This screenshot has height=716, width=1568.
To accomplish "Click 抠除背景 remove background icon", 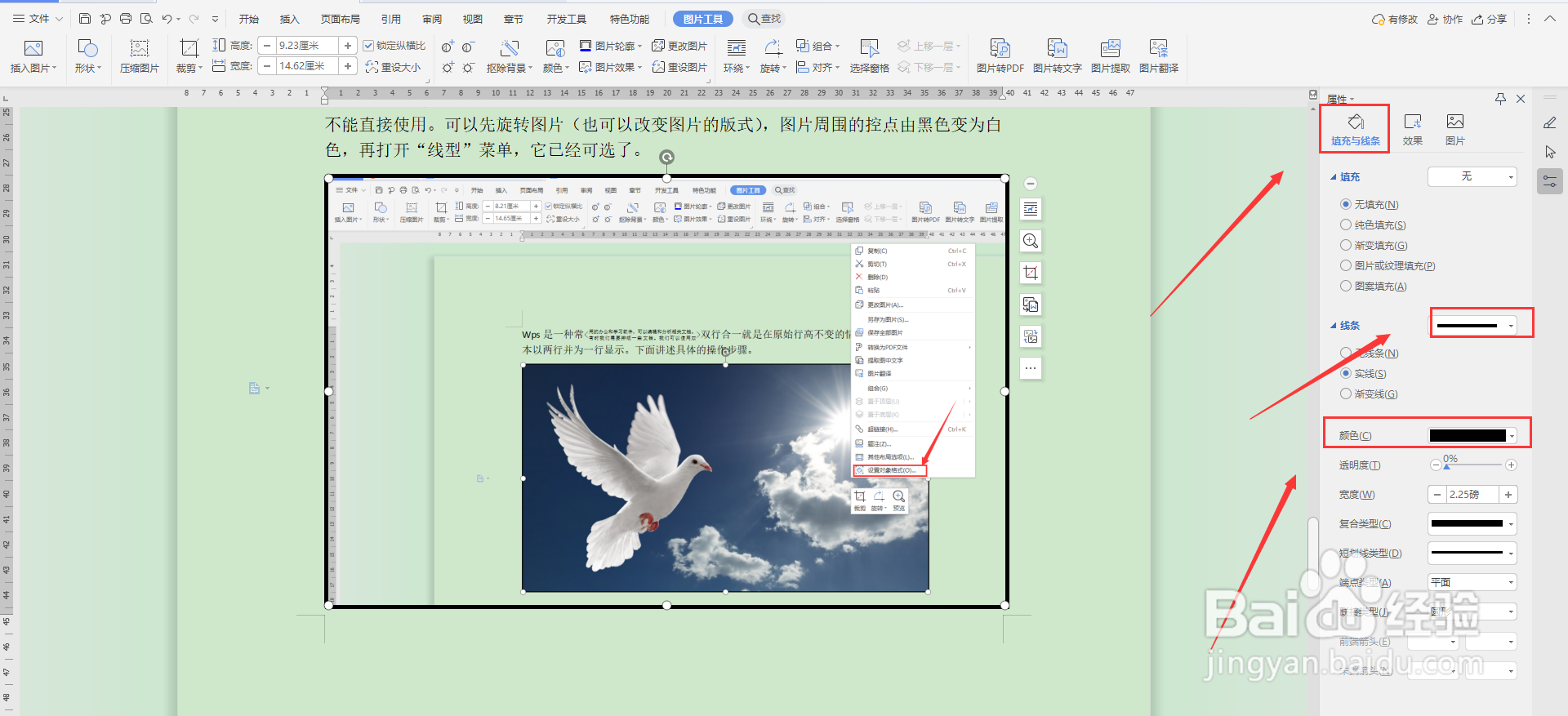I will pyautogui.click(x=510, y=49).
